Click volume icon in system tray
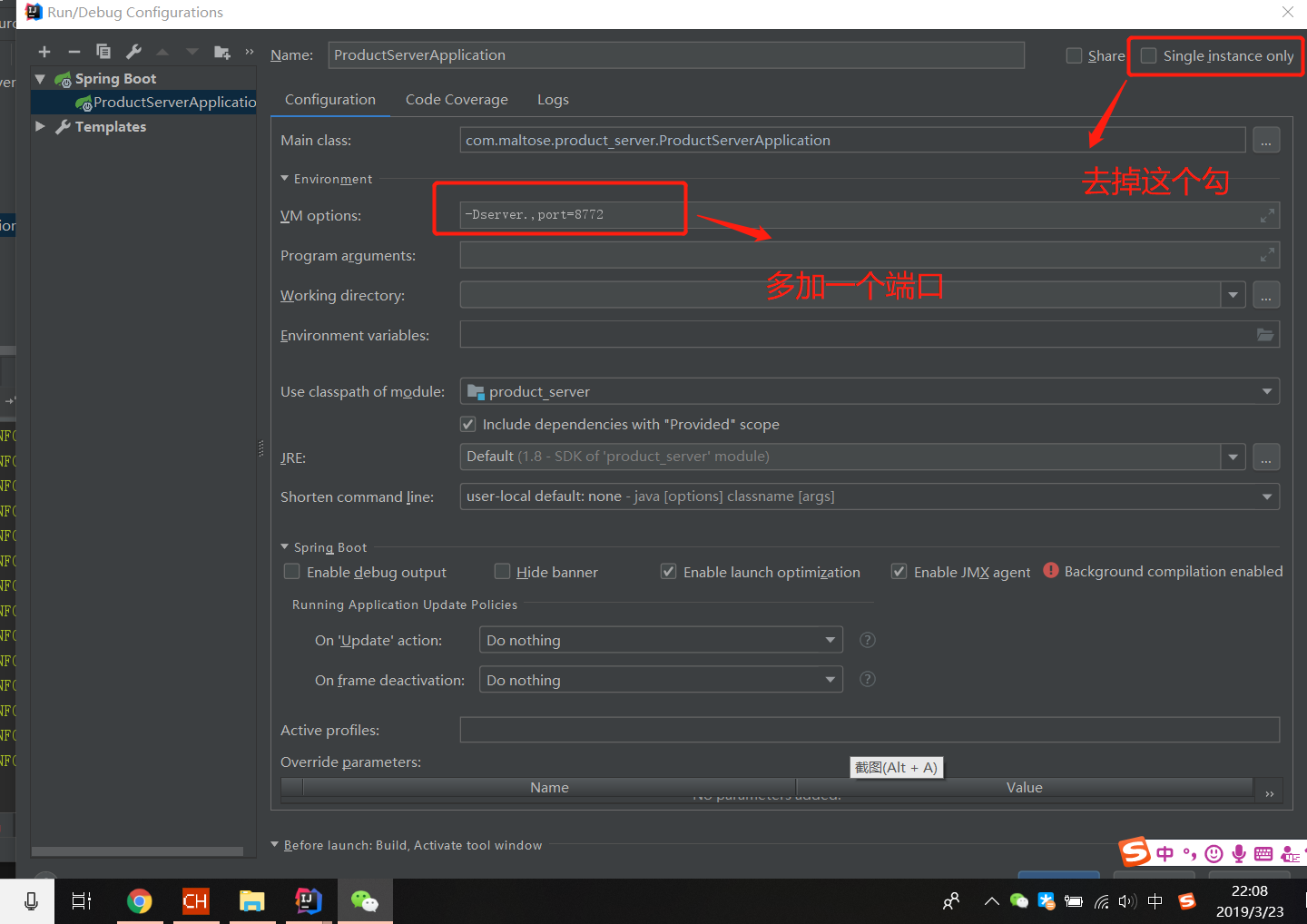Viewport: 1307px width, 924px height. (x=1127, y=901)
